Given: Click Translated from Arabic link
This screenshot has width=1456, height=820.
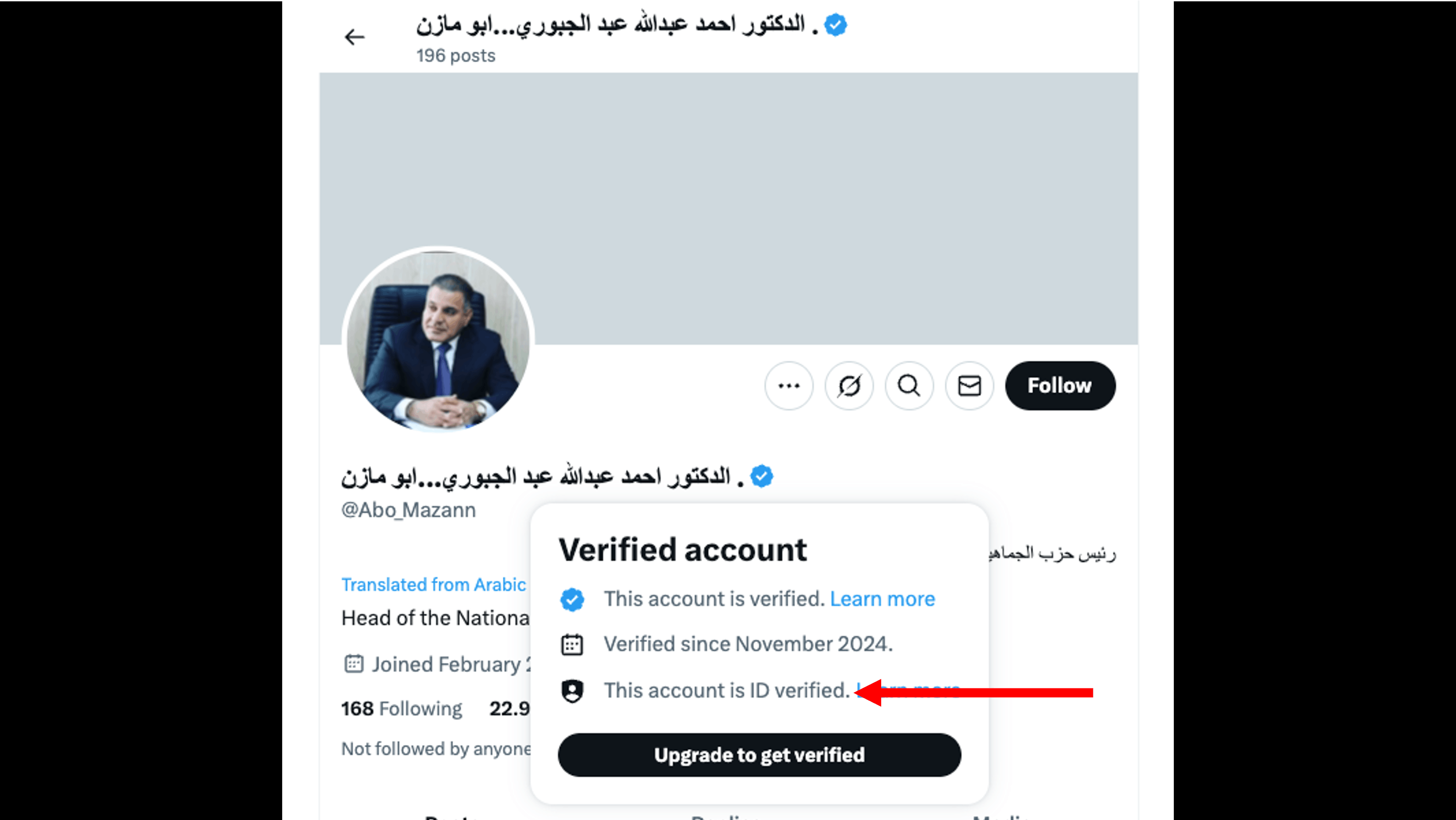Looking at the screenshot, I should (433, 584).
